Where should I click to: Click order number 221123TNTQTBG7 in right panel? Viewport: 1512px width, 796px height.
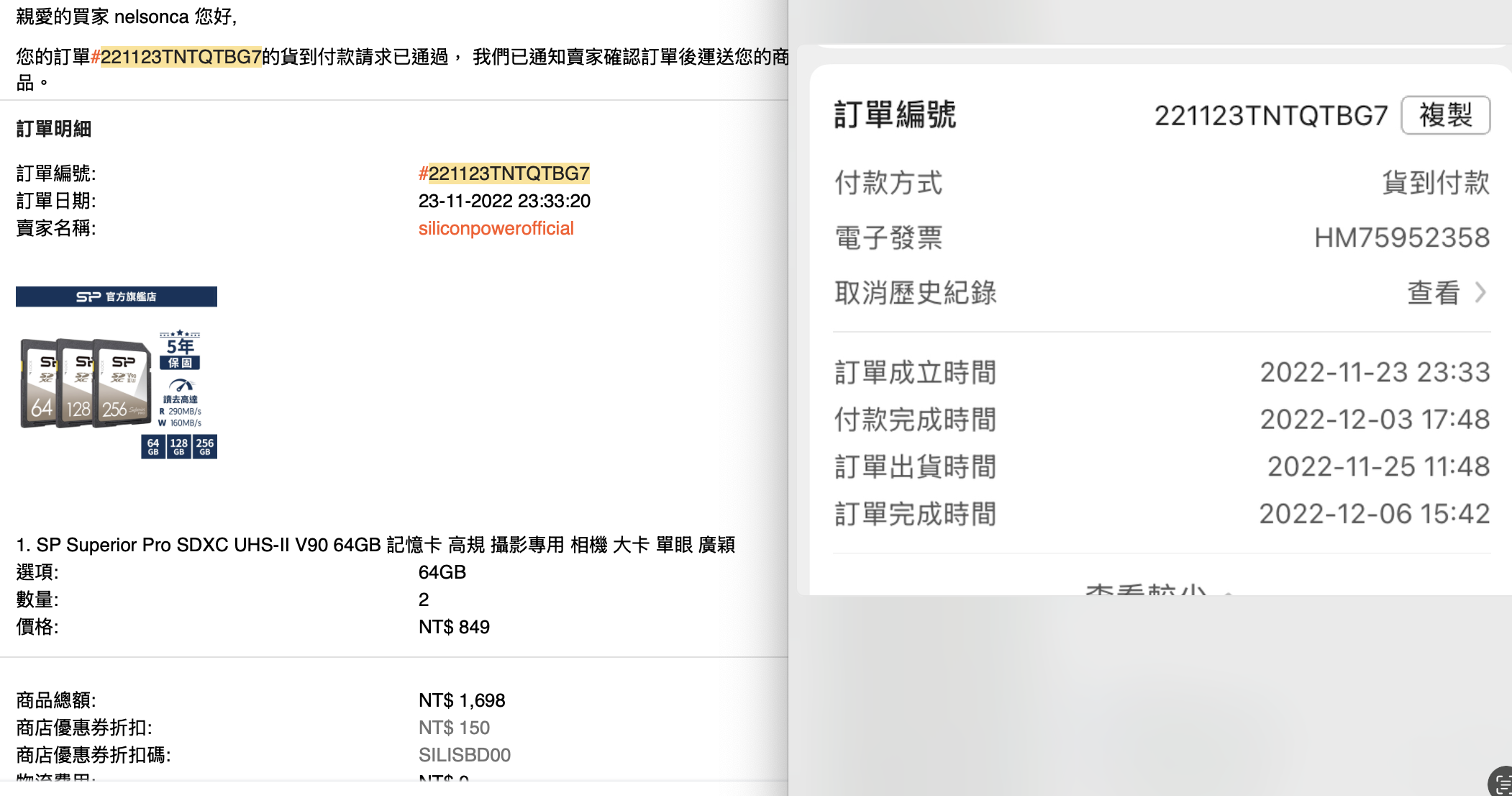(1270, 115)
